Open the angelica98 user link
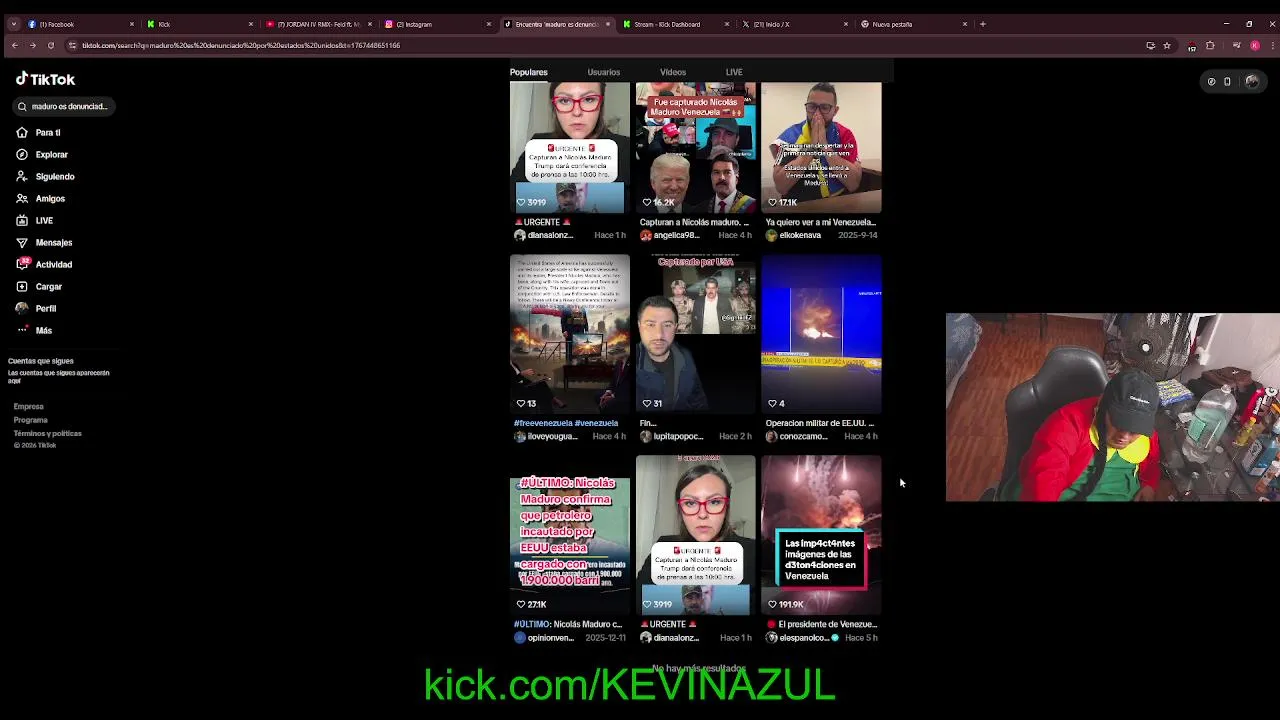 tap(676, 235)
